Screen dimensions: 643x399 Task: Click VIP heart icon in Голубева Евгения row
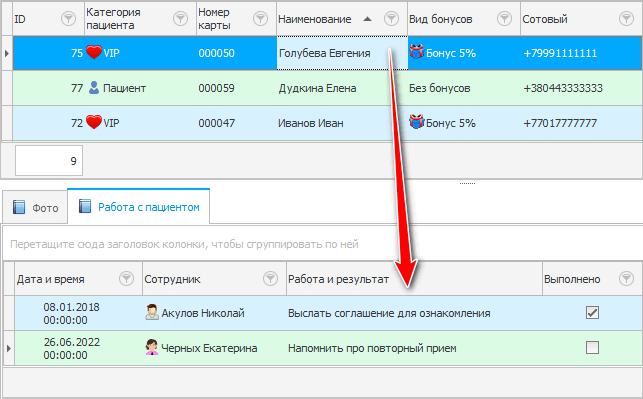click(x=94, y=52)
